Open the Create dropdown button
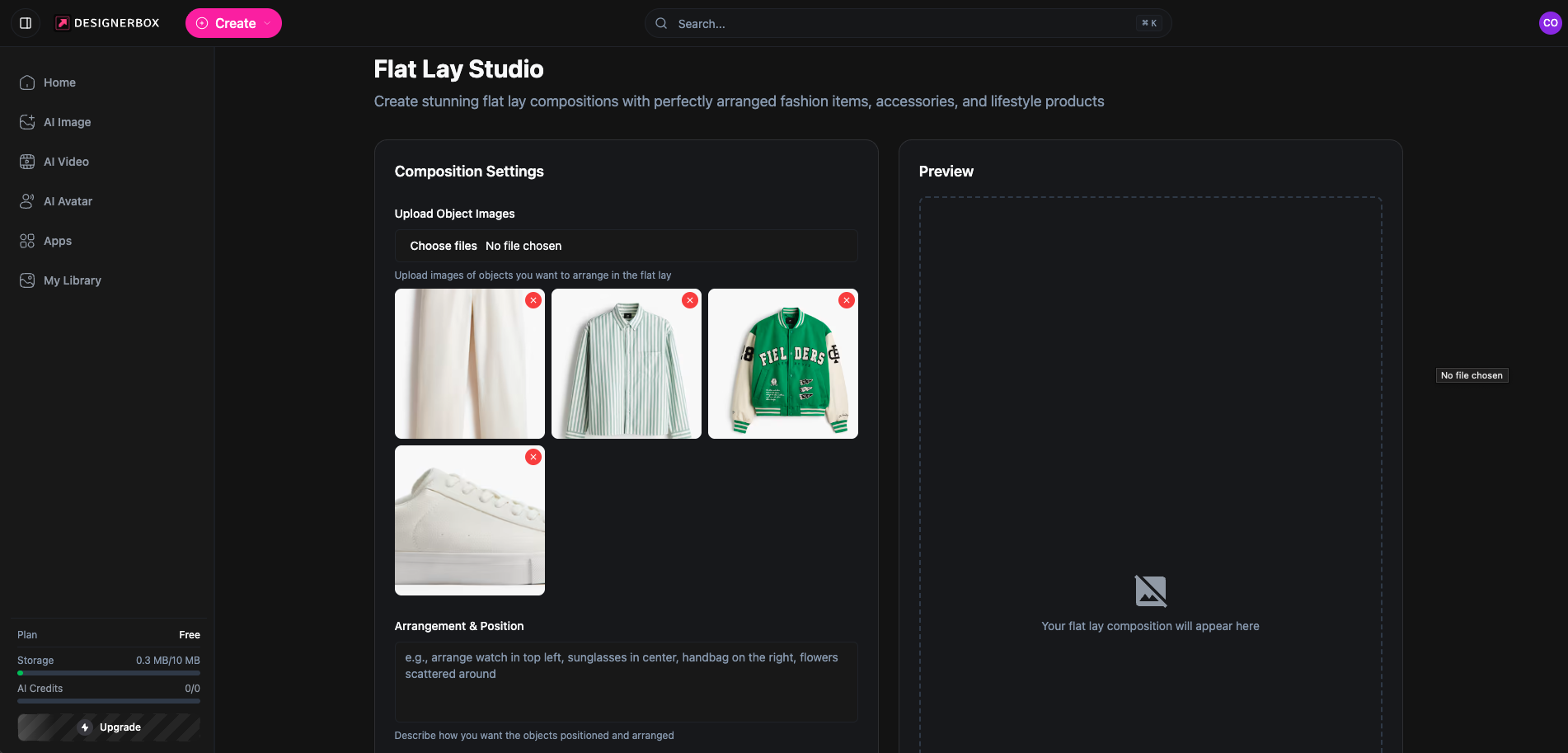The image size is (1568, 753). 233,23
